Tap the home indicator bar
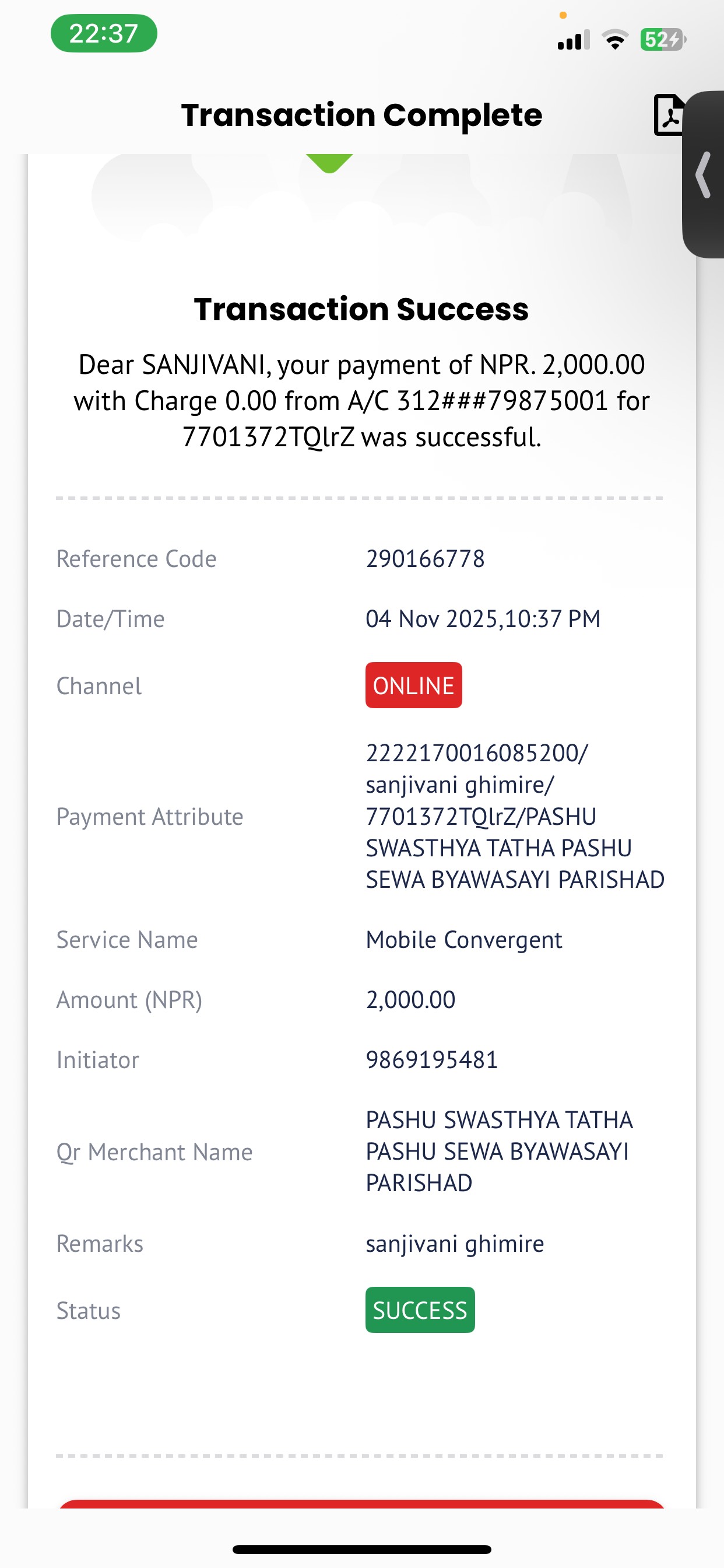724x1568 pixels. [361, 1549]
